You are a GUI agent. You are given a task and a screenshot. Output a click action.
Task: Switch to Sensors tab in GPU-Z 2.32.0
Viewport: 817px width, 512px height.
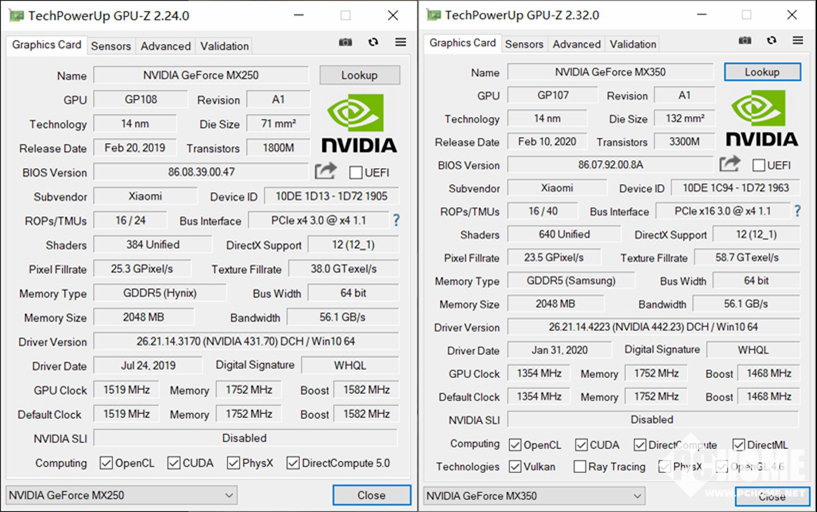click(x=524, y=44)
